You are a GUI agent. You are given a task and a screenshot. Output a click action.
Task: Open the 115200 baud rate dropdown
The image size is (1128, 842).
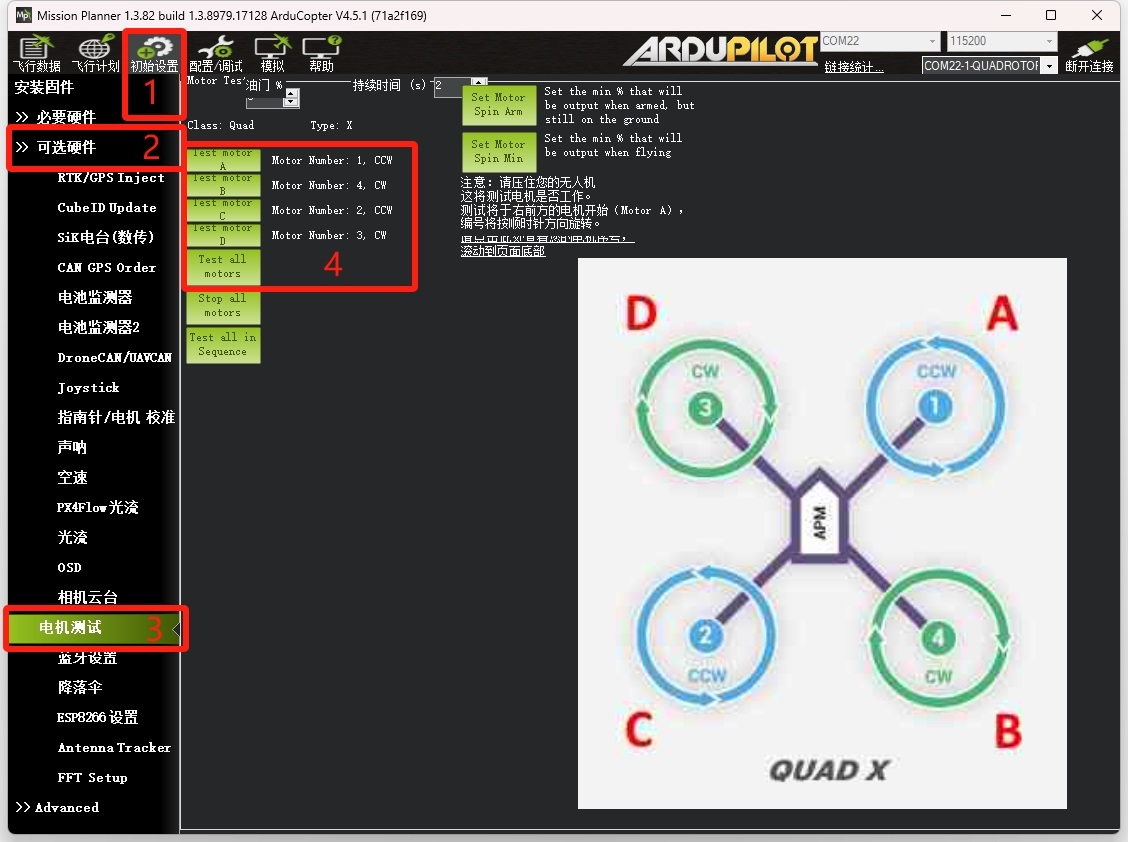(x=1001, y=41)
